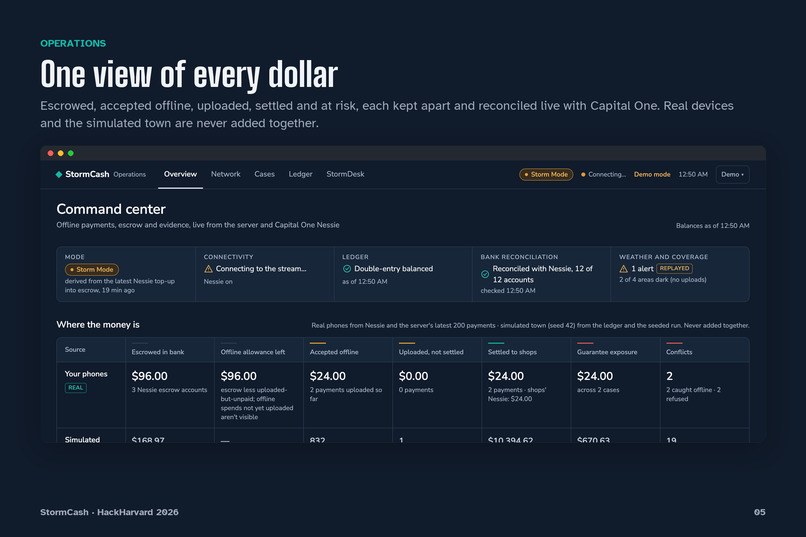Click the Storm Mode badge in header

tap(546, 174)
